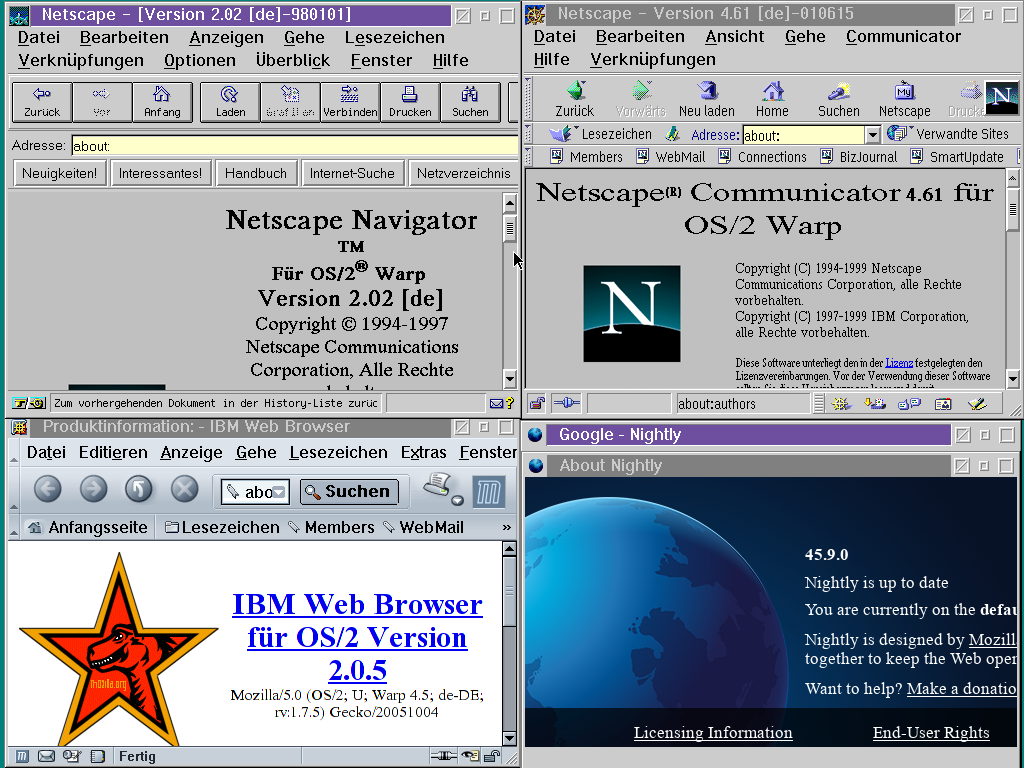Open the WebMail bookmark in IBM Web Browser

423,527
